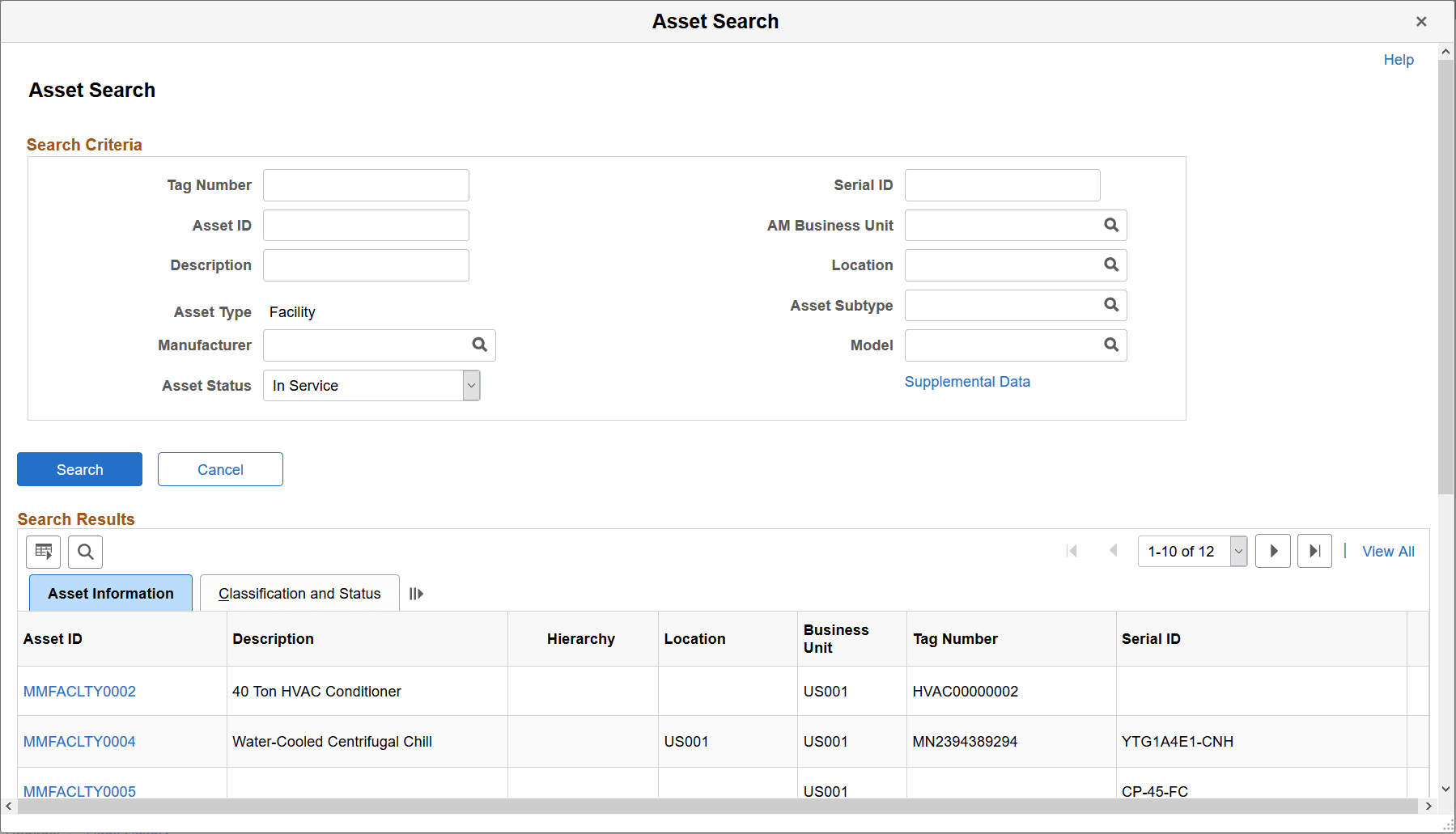Click inside the Tag Number input field
The image size is (1456, 834).
tap(365, 184)
